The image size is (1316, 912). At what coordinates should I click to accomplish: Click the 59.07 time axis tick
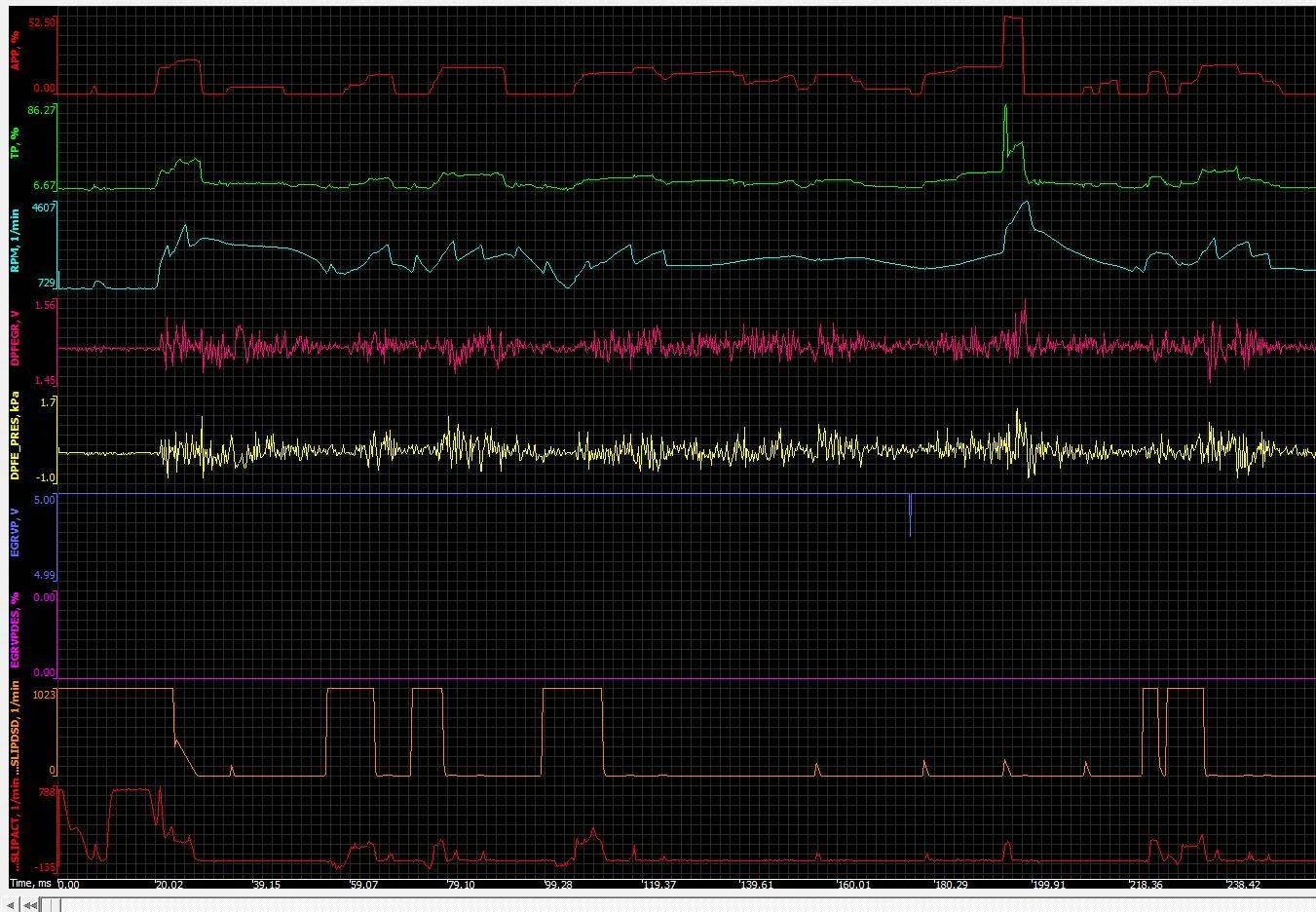363,885
